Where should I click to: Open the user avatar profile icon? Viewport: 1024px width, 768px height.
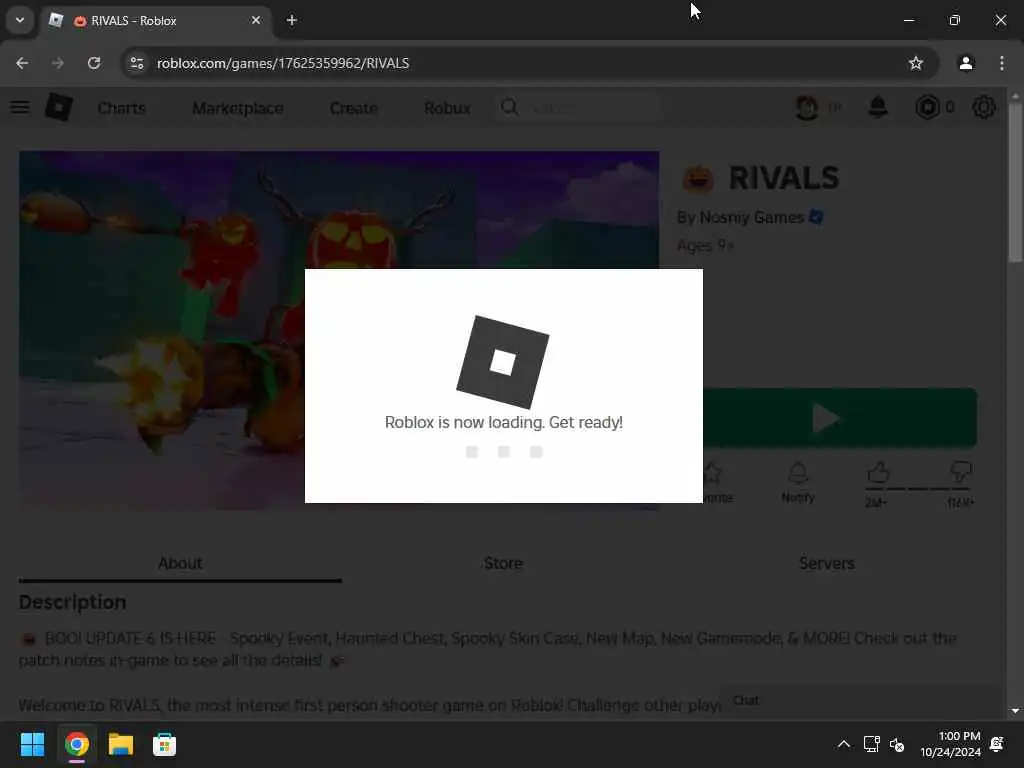coord(807,107)
